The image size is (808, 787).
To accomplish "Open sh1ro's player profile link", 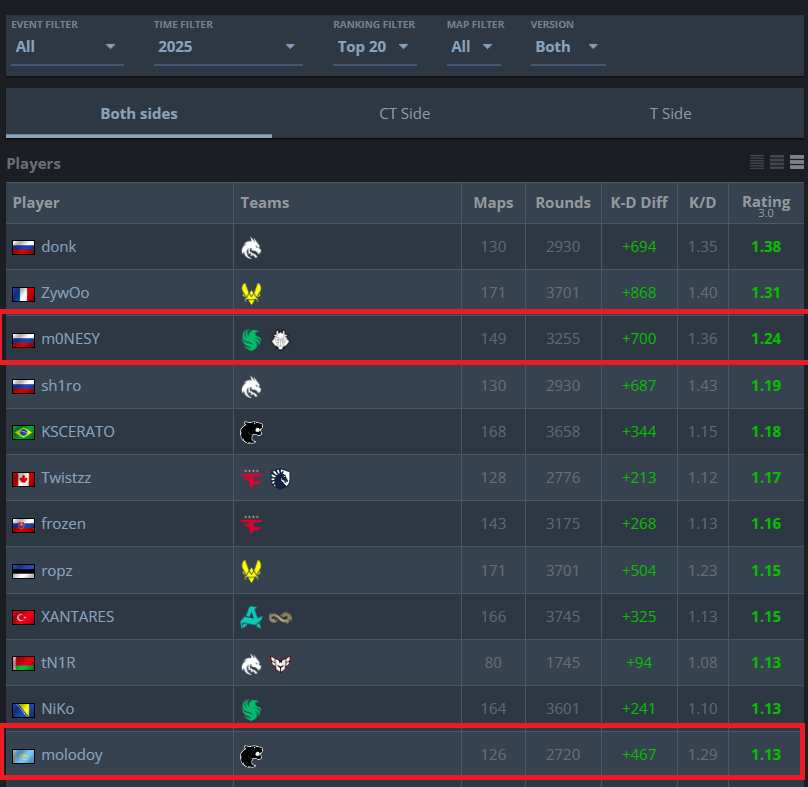I will click(x=61, y=386).
